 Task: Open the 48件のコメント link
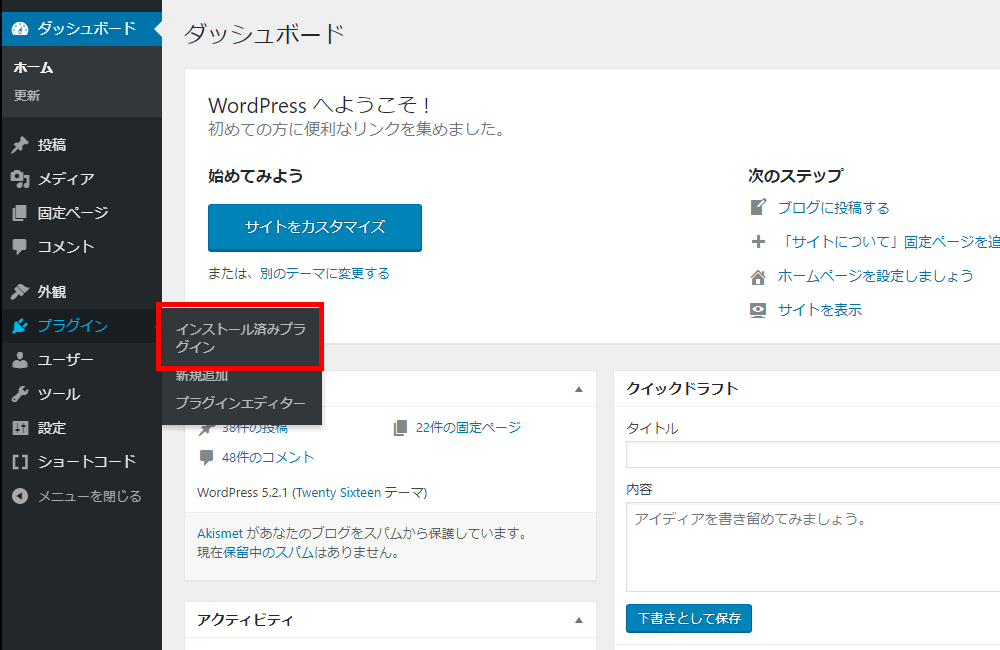click(267, 457)
